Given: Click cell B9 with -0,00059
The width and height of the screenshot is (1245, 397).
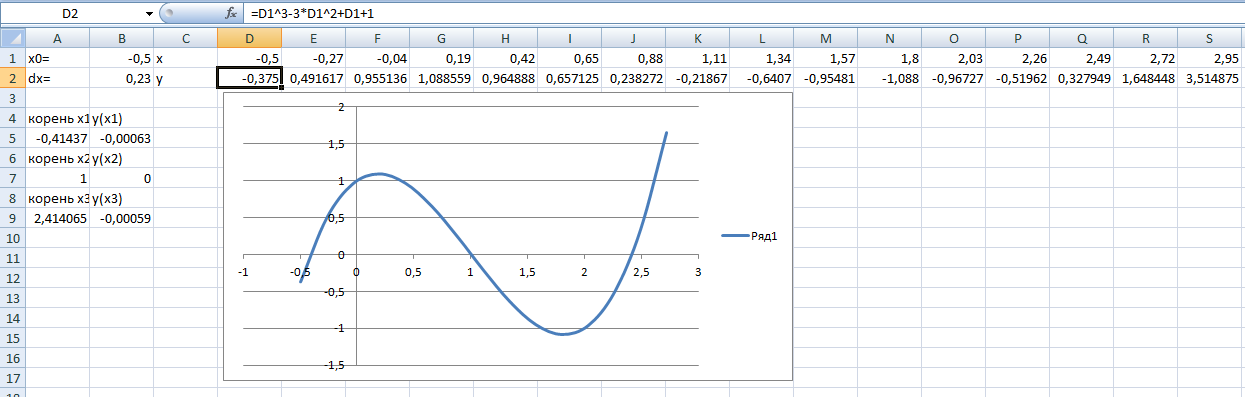Looking at the screenshot, I should click(121, 218).
